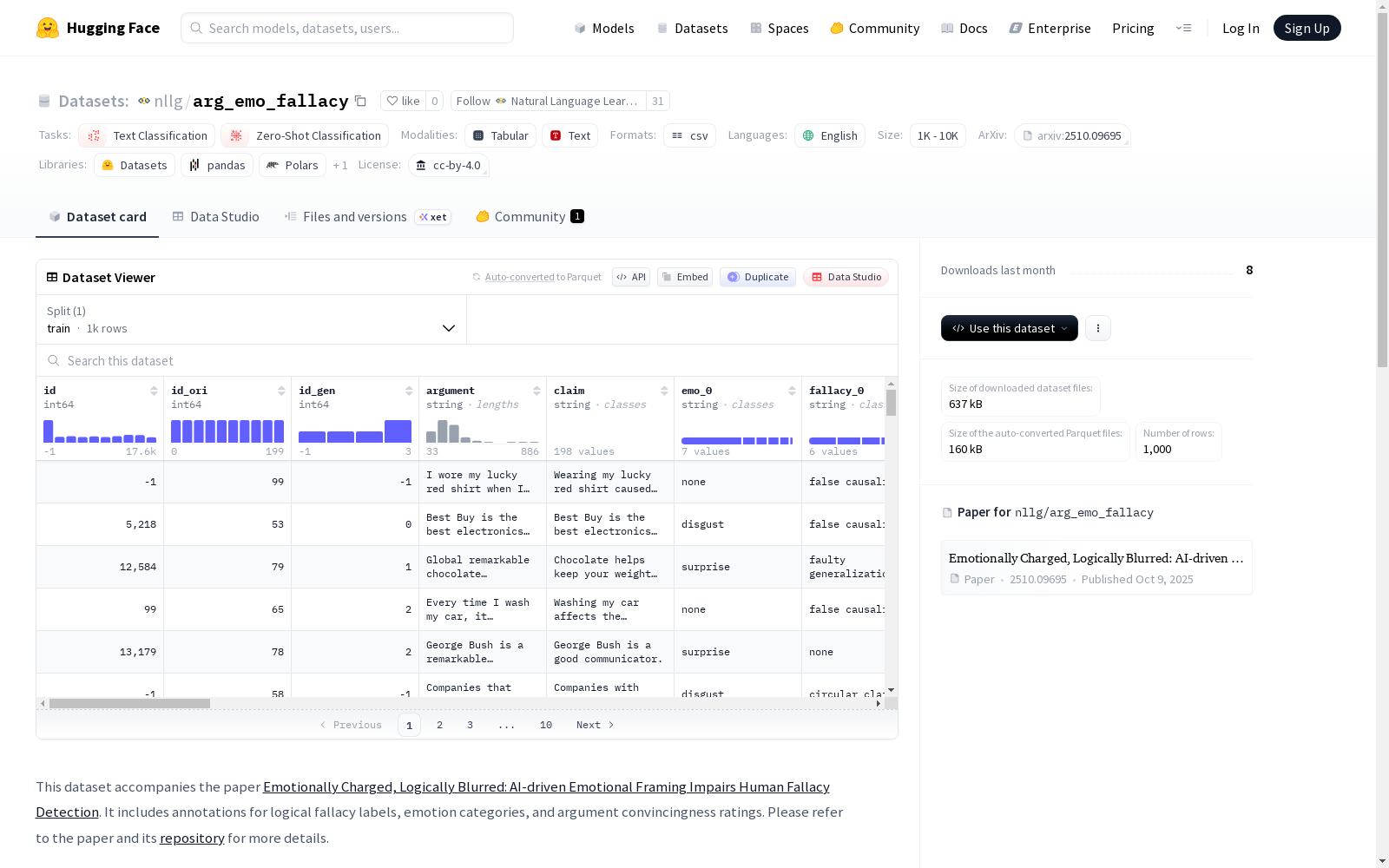Focus the Search this dataset field

[x=467, y=361]
